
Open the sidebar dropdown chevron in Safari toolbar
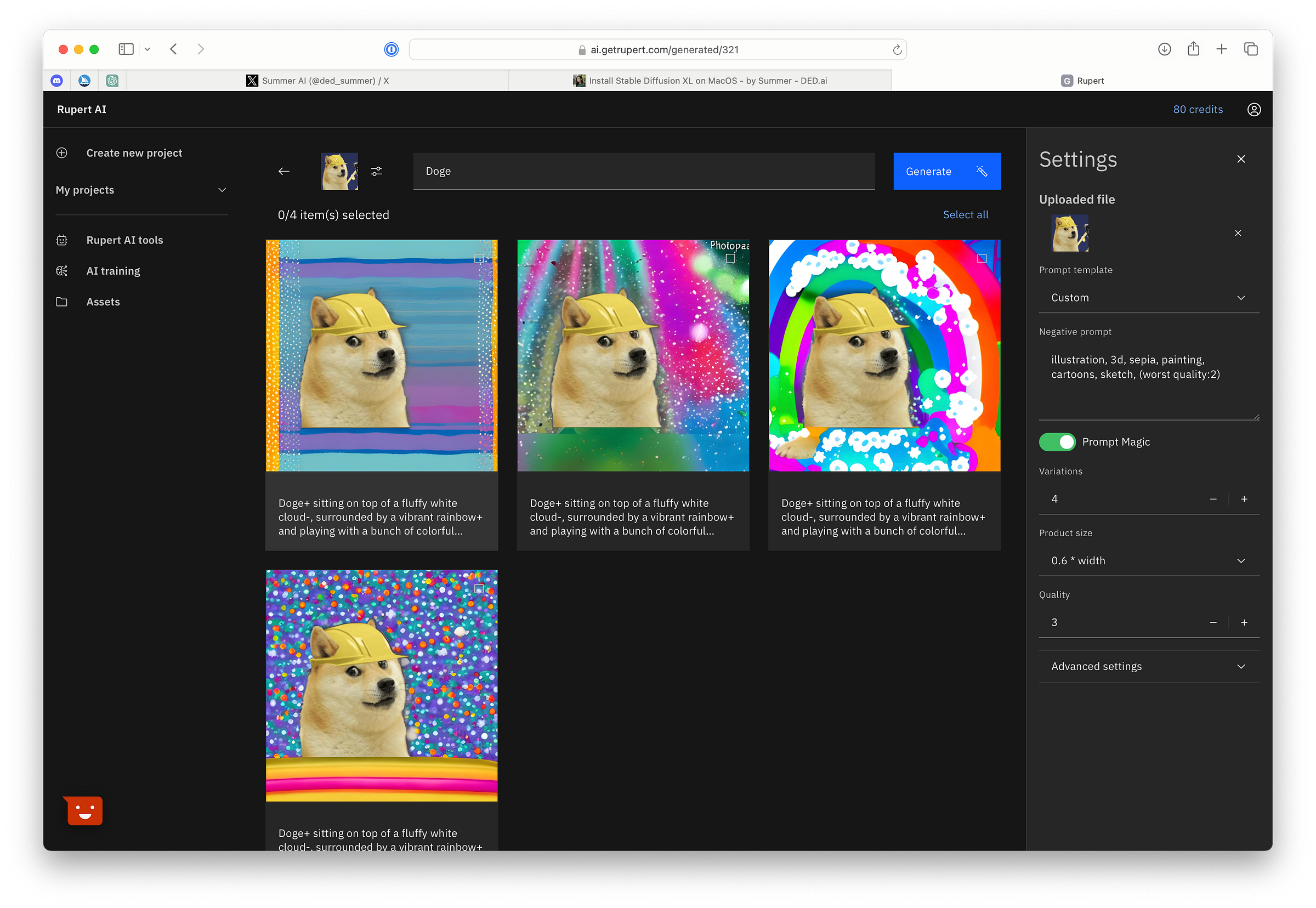[148, 49]
